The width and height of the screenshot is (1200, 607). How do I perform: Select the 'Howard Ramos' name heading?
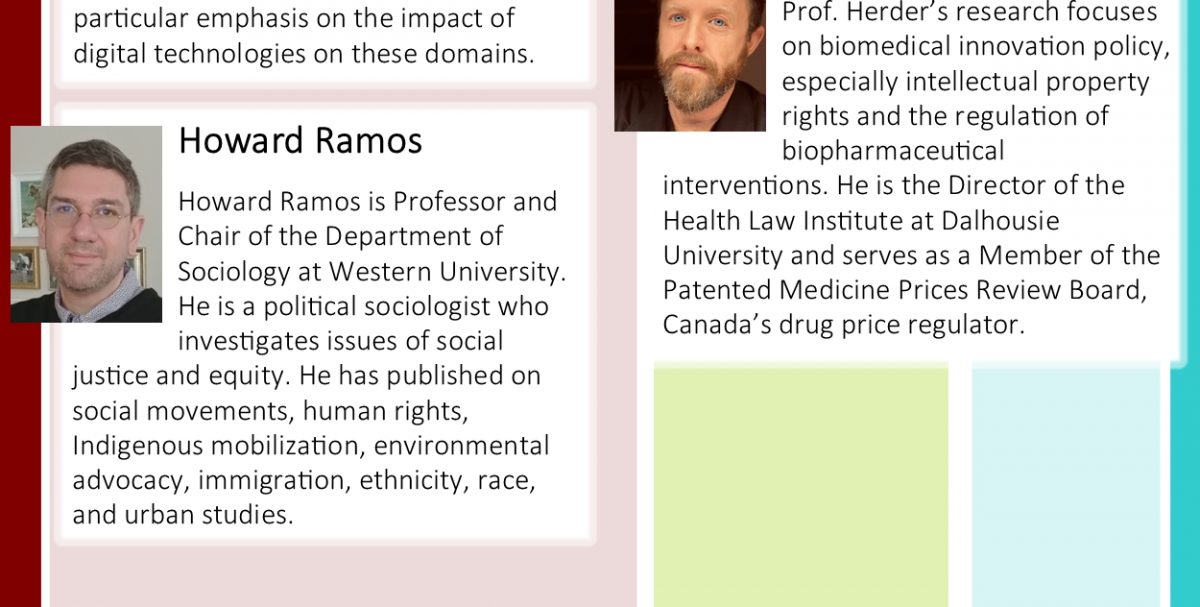[x=300, y=141]
